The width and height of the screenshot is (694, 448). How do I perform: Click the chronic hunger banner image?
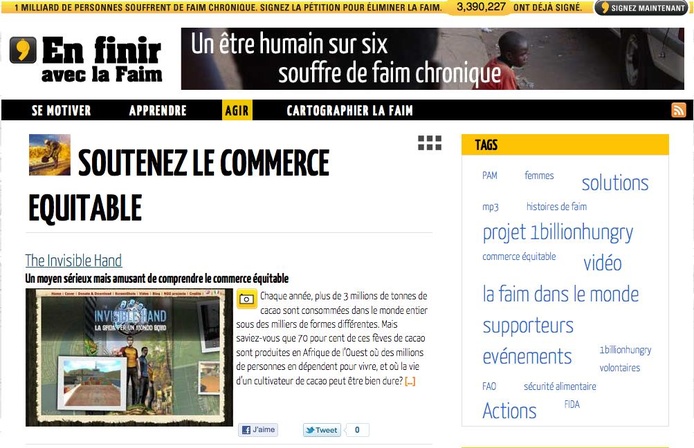[432, 59]
